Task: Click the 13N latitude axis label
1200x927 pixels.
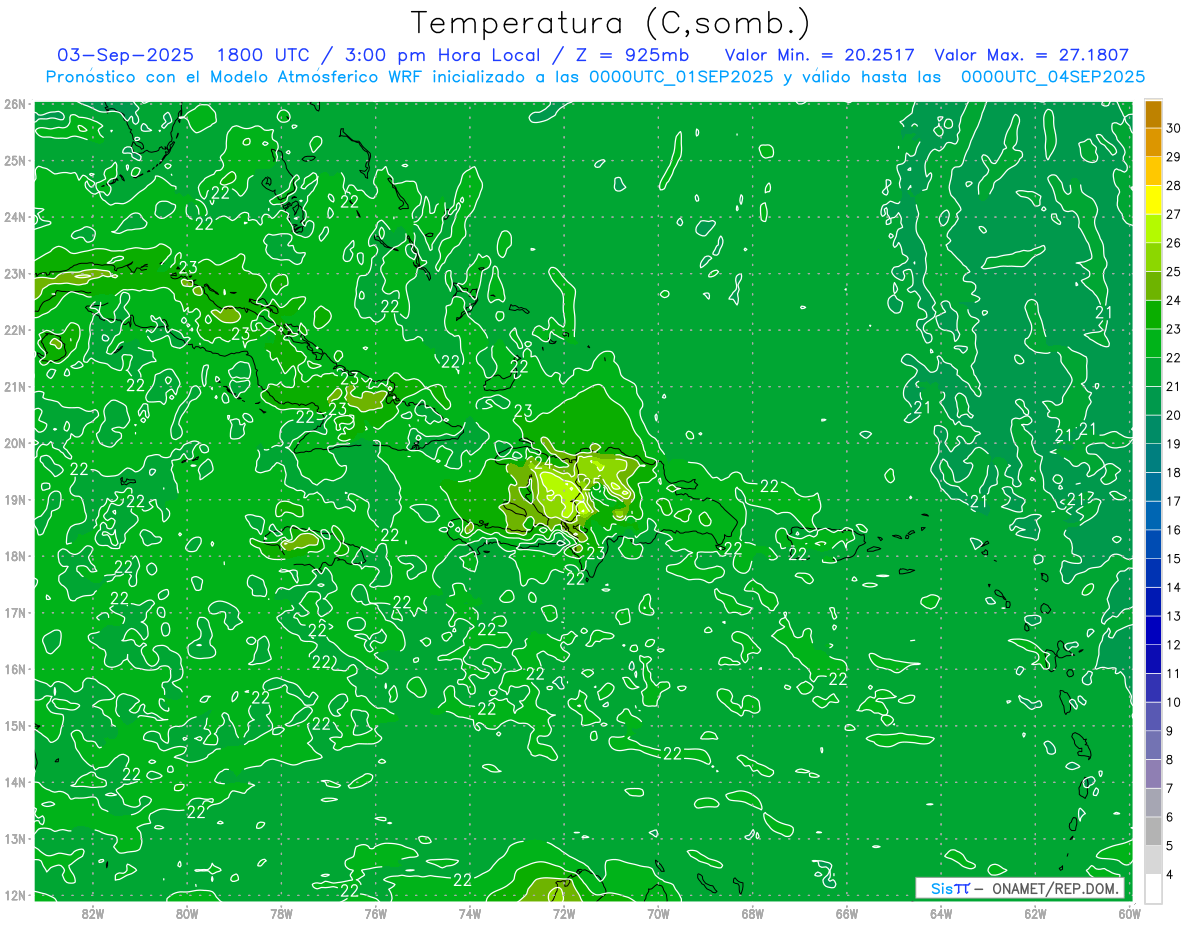Action: (14, 838)
